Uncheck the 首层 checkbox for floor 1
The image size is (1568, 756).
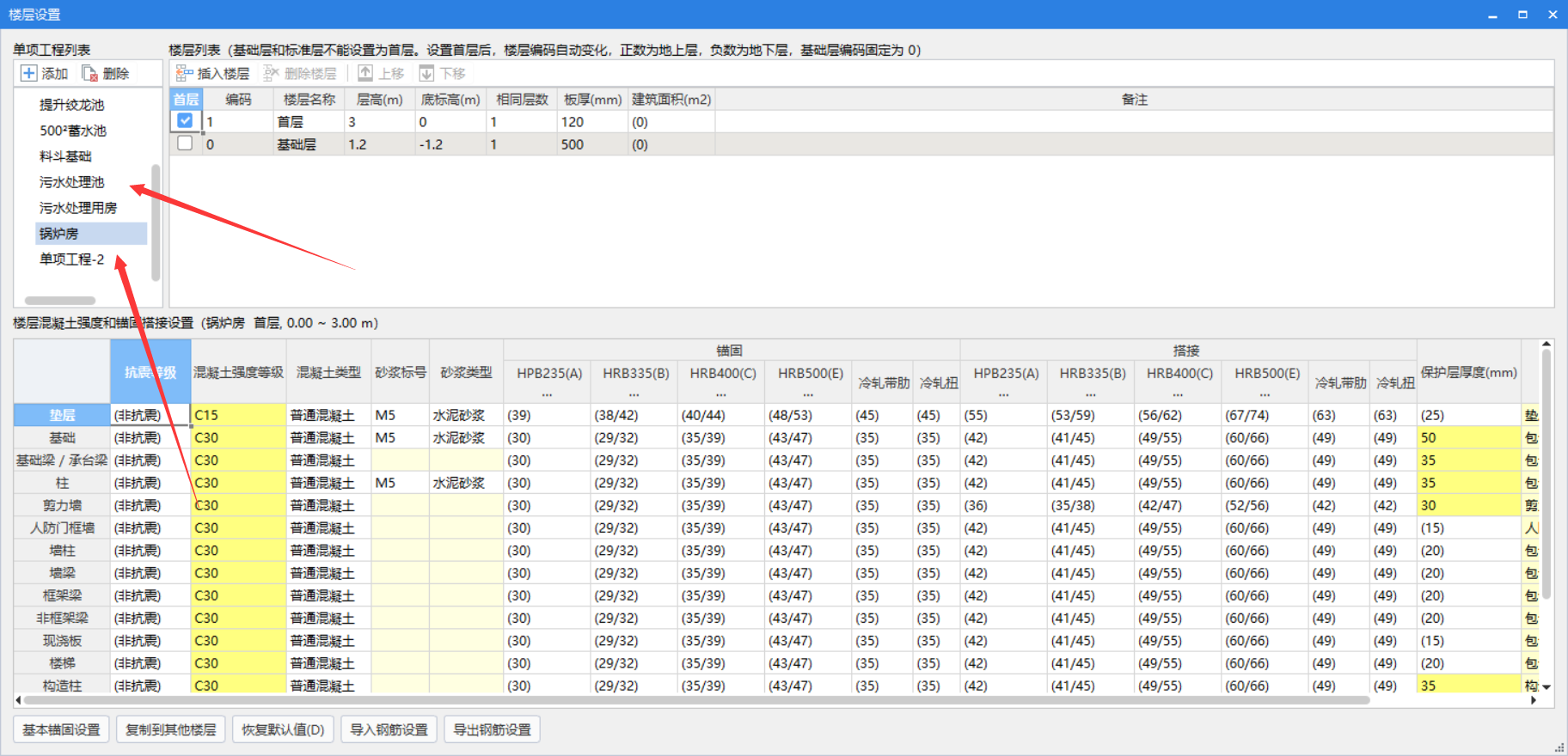[185, 121]
